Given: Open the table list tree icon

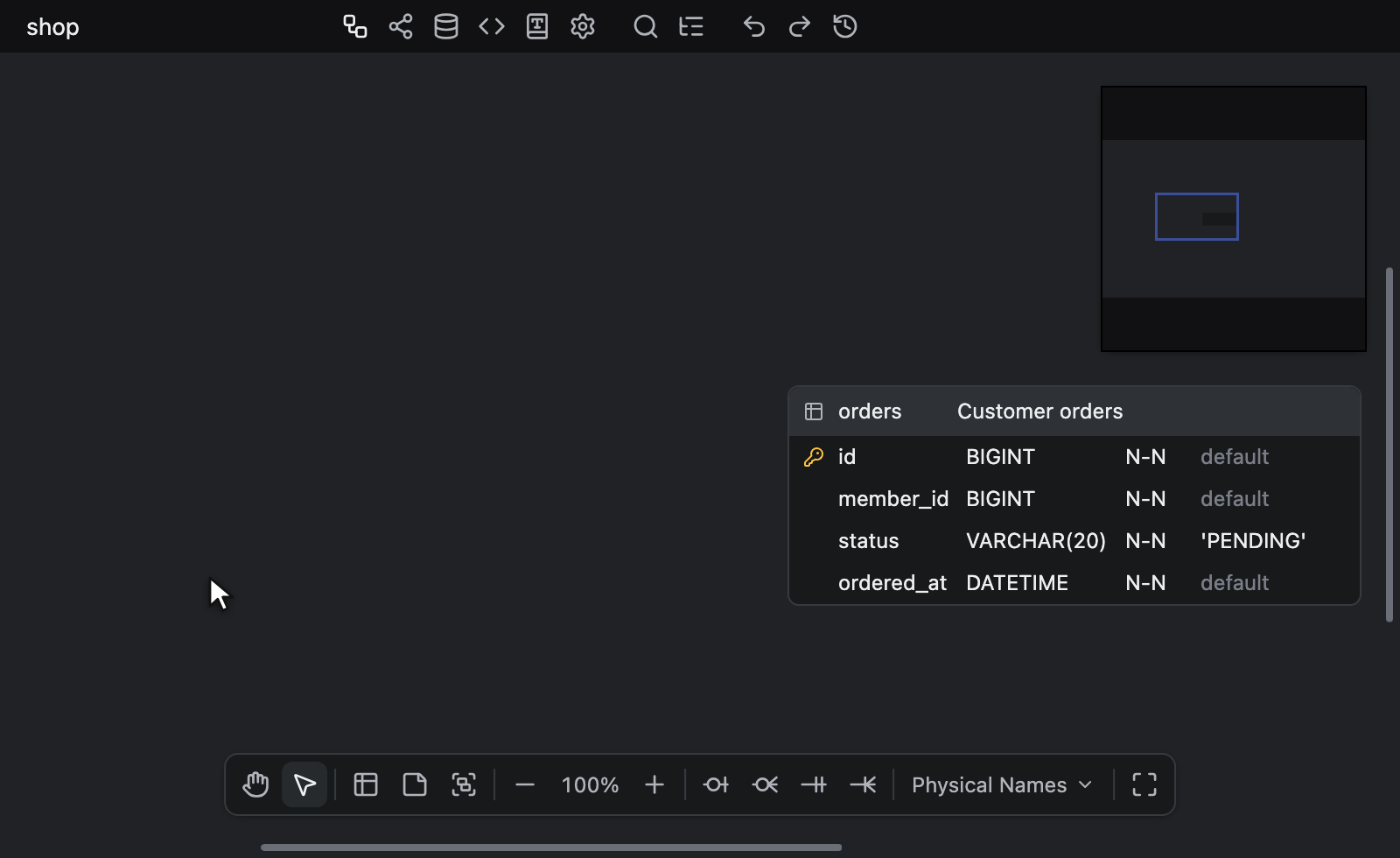Looking at the screenshot, I should click(x=691, y=26).
